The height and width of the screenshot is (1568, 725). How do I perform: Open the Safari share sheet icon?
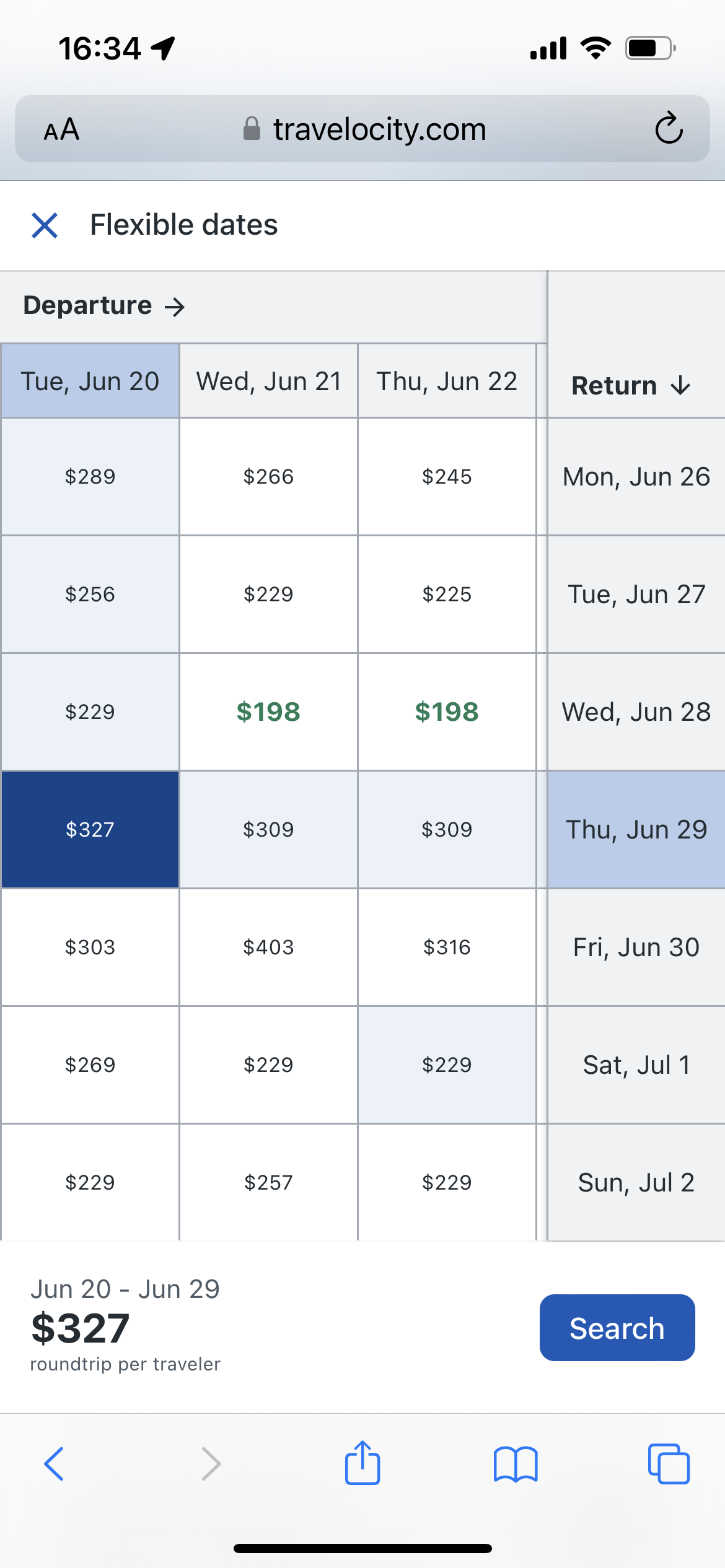(362, 1463)
